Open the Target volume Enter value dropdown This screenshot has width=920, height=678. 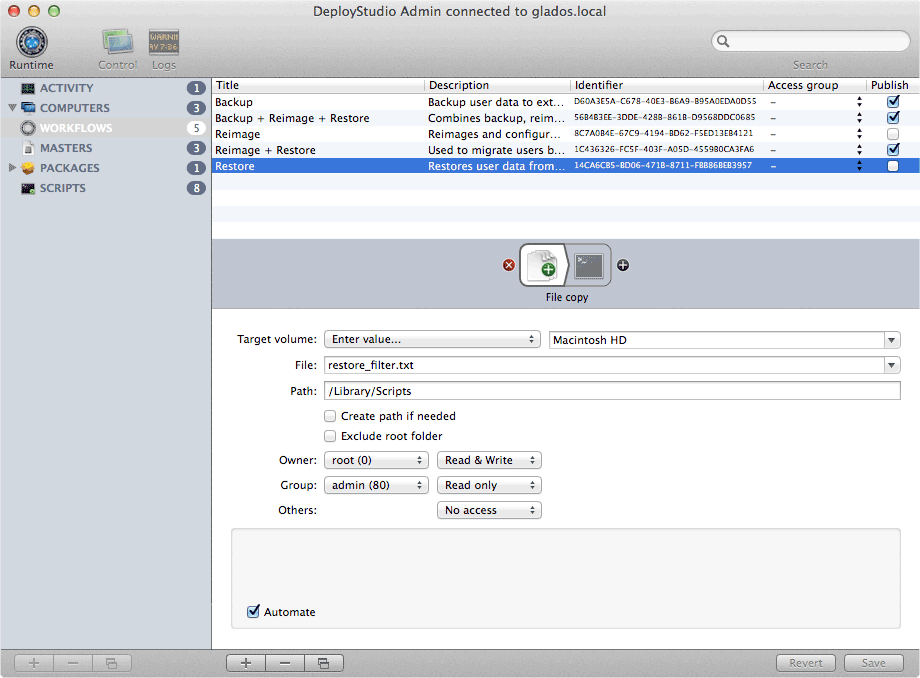click(x=432, y=340)
